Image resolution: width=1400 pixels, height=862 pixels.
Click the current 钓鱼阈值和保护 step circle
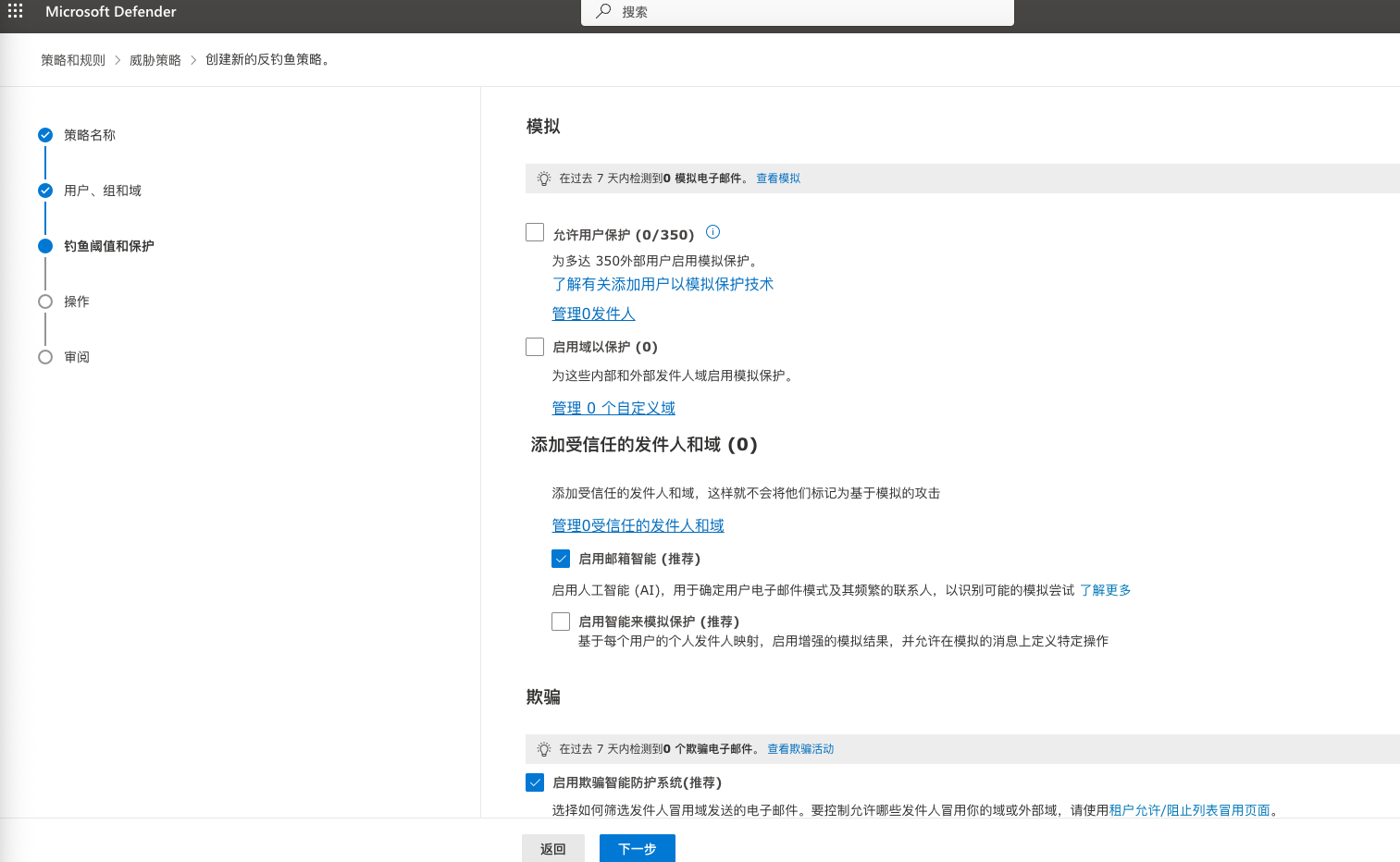pyautogui.click(x=45, y=246)
